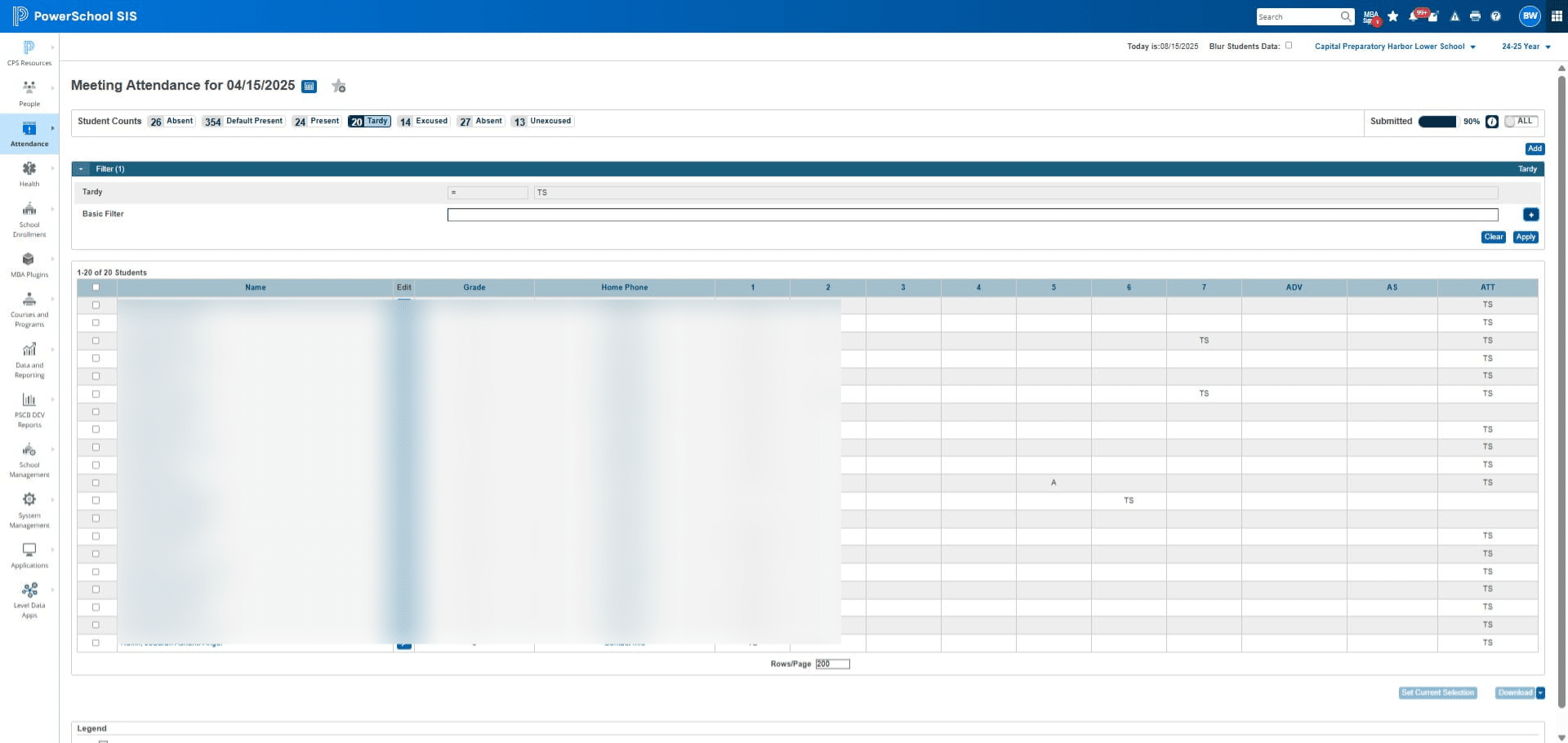Screen dimensions: 1568x743
Task: Open Health in the sidebar
Action: 29,174
